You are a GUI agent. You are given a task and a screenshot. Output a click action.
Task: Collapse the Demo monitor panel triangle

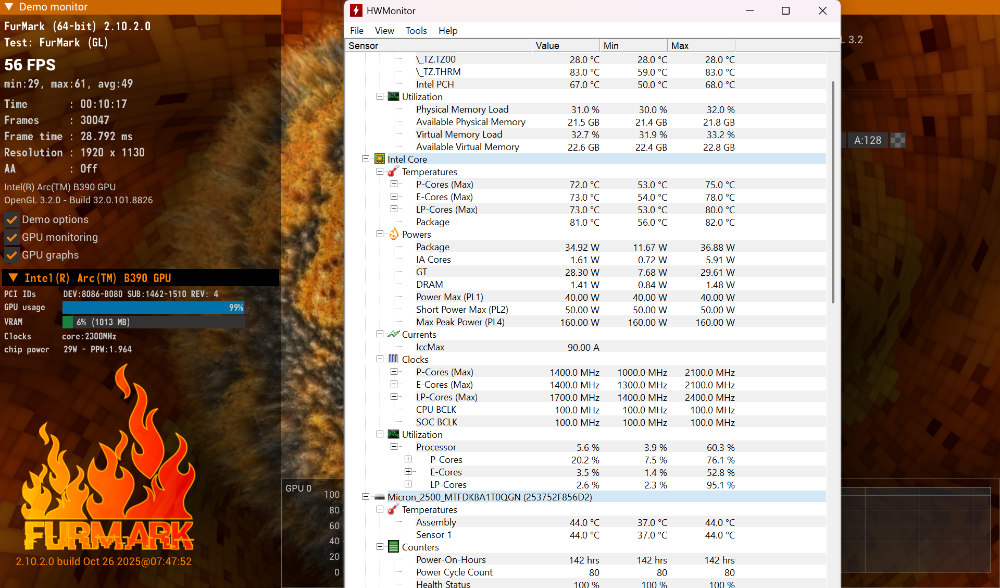8,7
